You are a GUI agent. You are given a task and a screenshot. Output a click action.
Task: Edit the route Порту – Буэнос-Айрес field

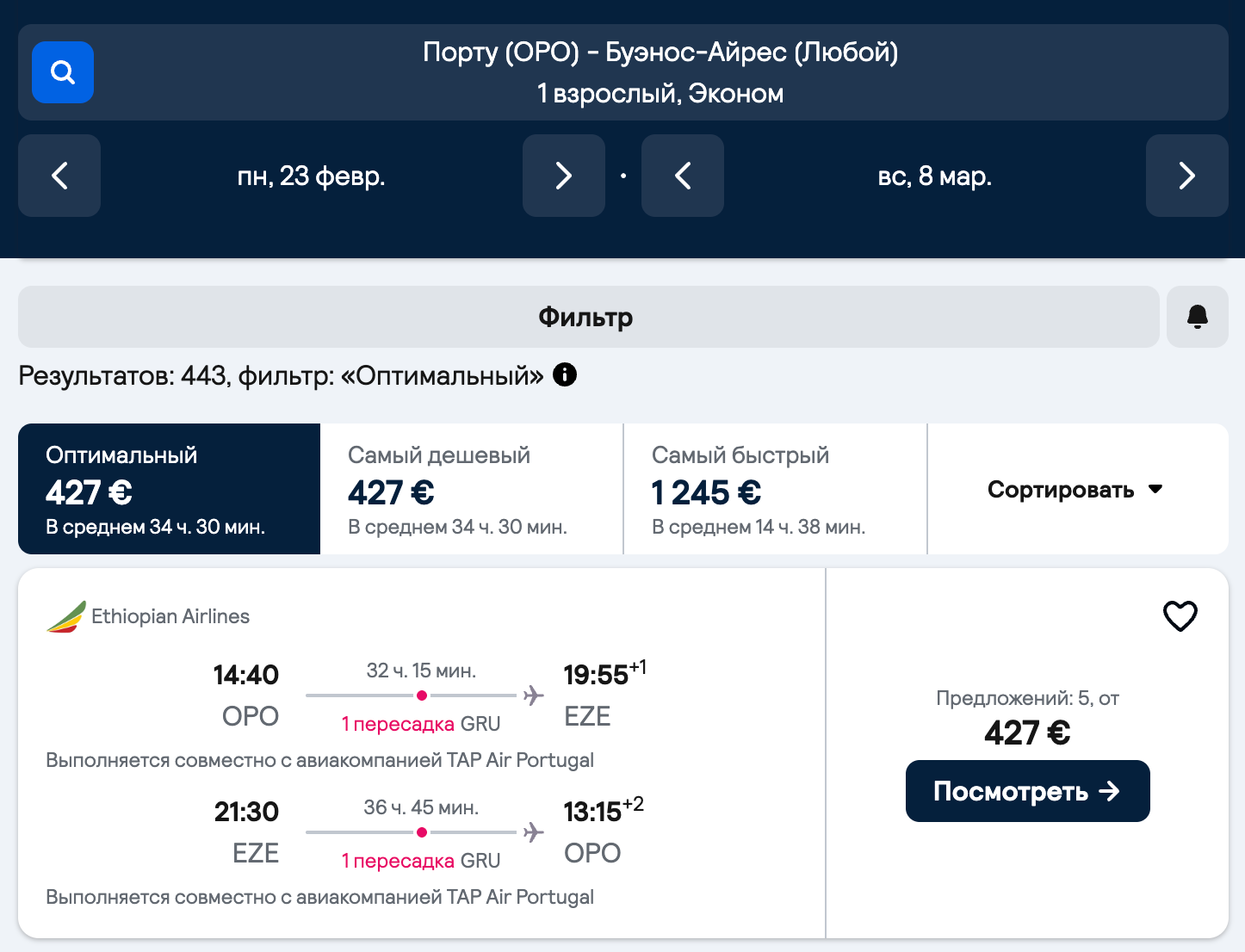tap(660, 72)
